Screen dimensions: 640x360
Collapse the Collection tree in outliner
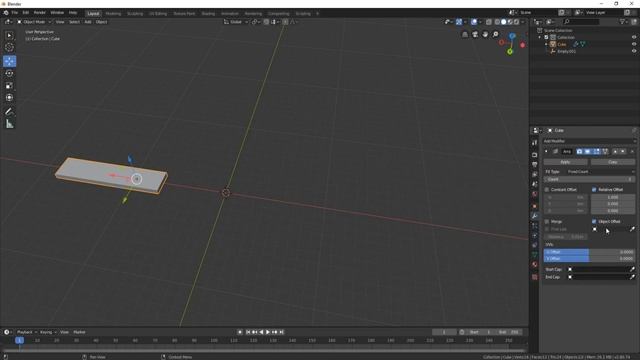(540, 38)
